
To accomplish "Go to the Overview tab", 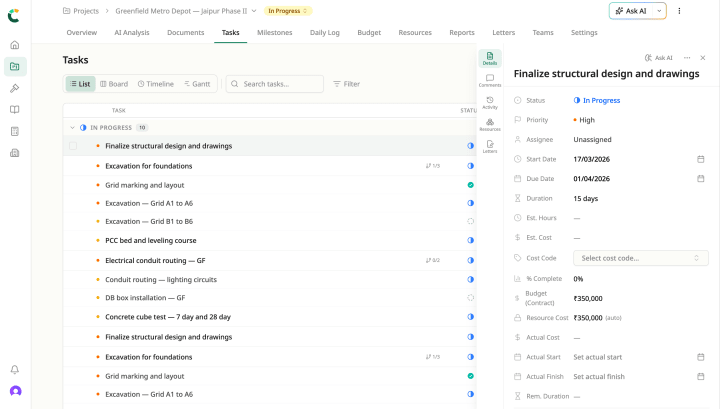I will pos(82,33).
